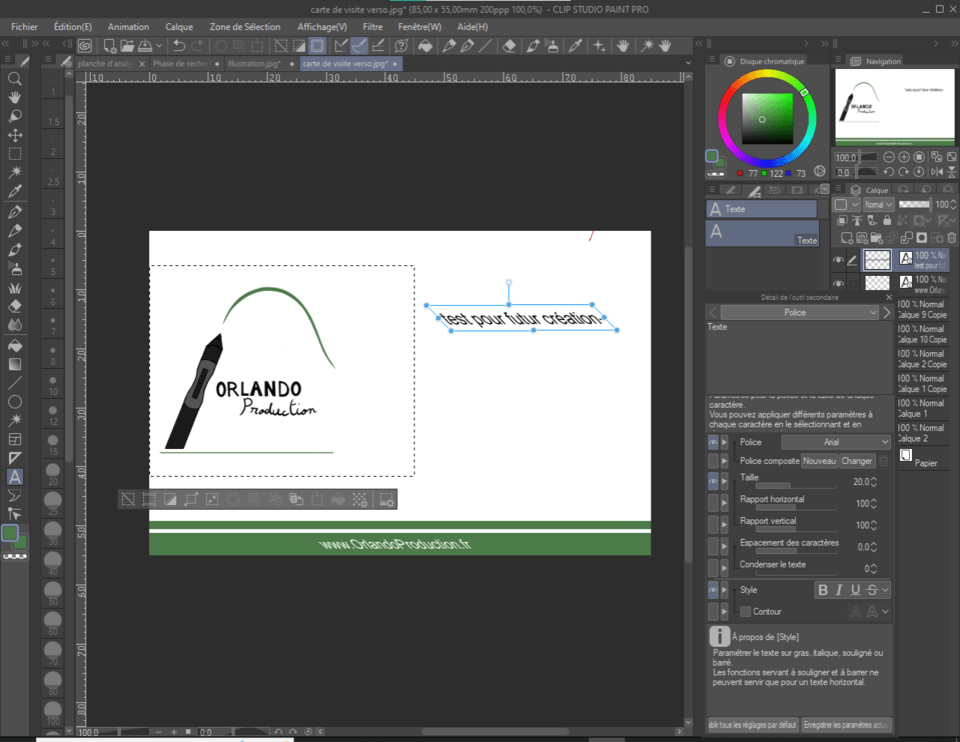Click Underline U style button
Viewport: 960px width, 742px height.
click(x=855, y=590)
